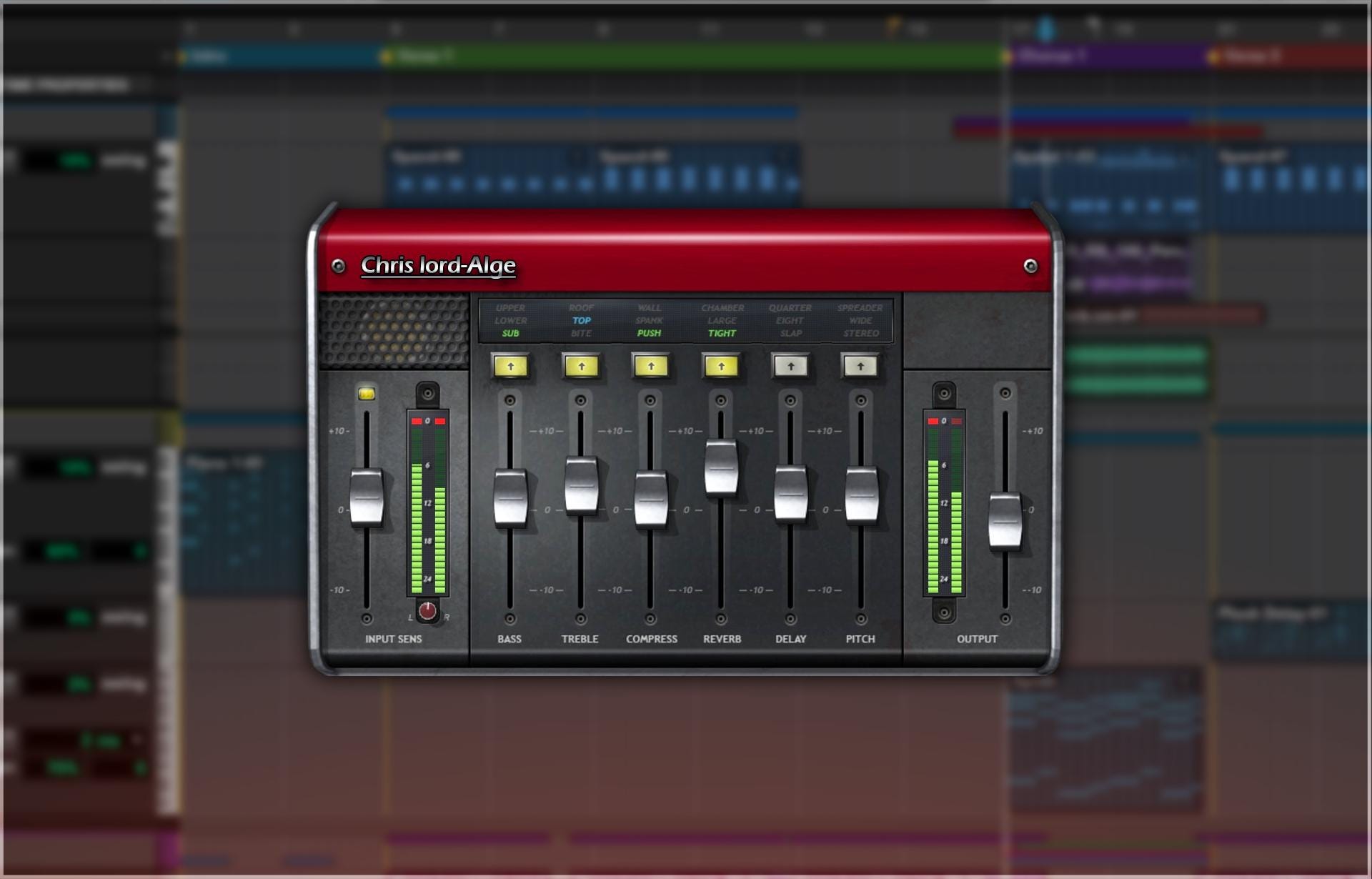Select PUSH compress mode label

coord(650,333)
